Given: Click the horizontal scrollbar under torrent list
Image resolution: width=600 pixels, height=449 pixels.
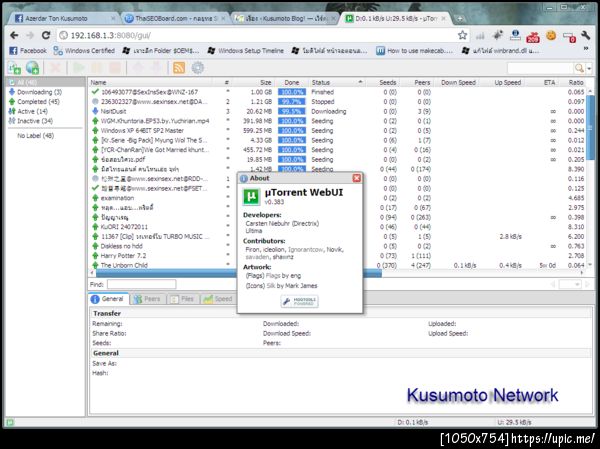Looking at the screenshot, I should [239, 273].
